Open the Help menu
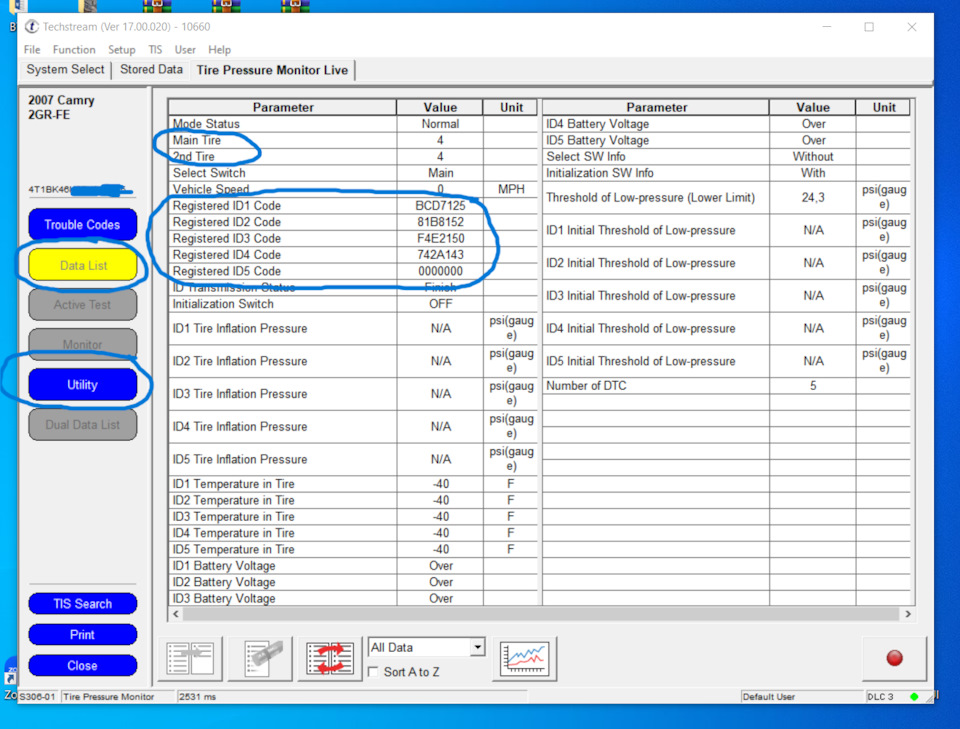 pyautogui.click(x=219, y=50)
